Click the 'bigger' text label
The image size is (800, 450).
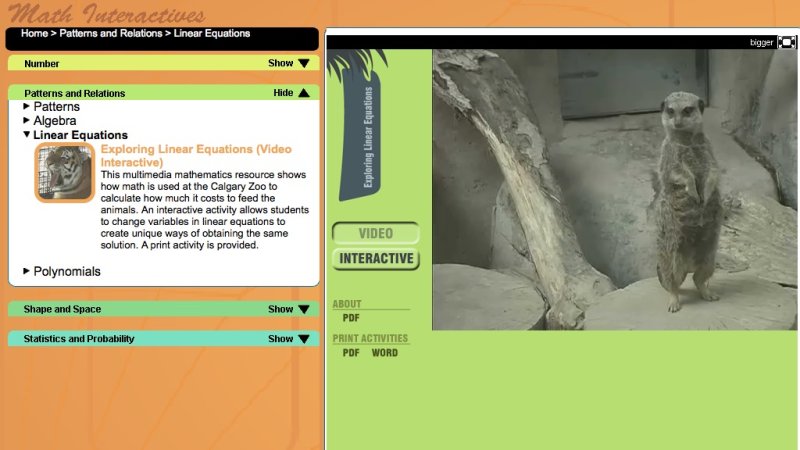coord(761,43)
